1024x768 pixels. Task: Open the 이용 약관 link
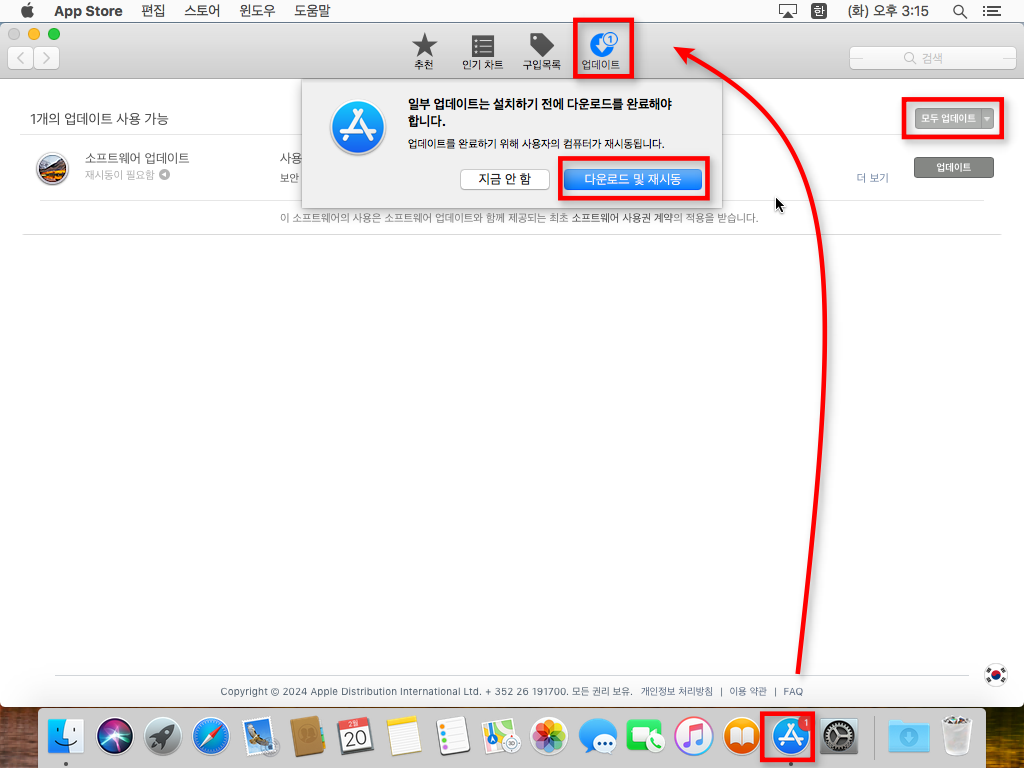point(748,691)
